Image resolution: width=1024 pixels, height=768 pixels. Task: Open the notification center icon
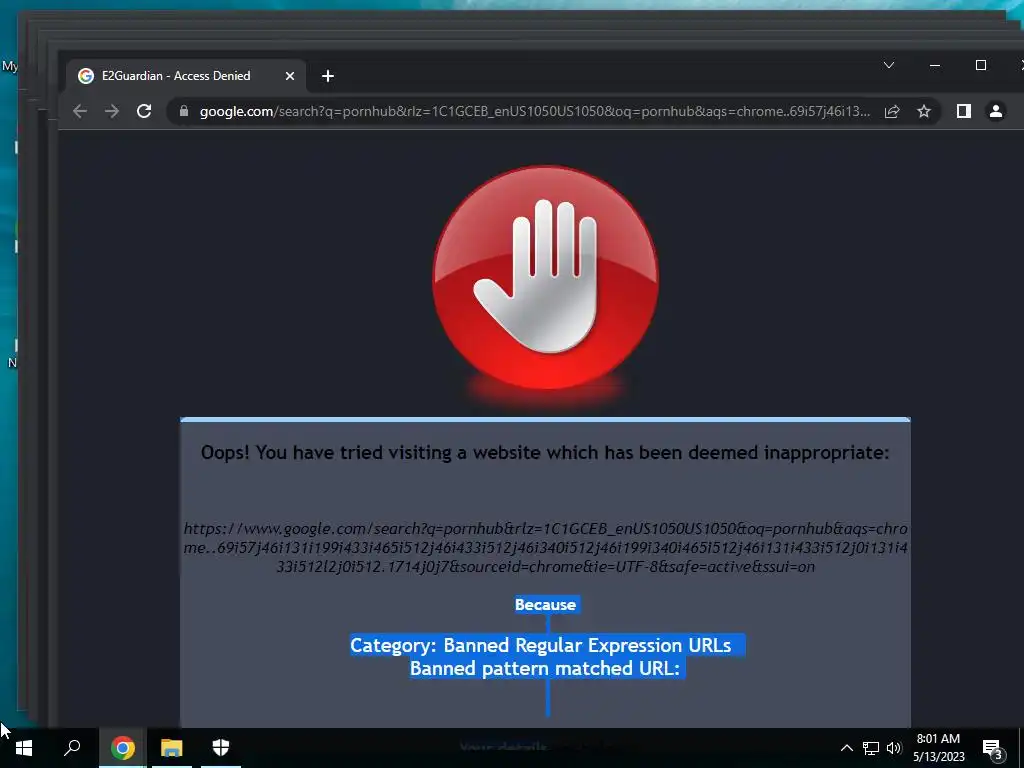tap(993, 749)
